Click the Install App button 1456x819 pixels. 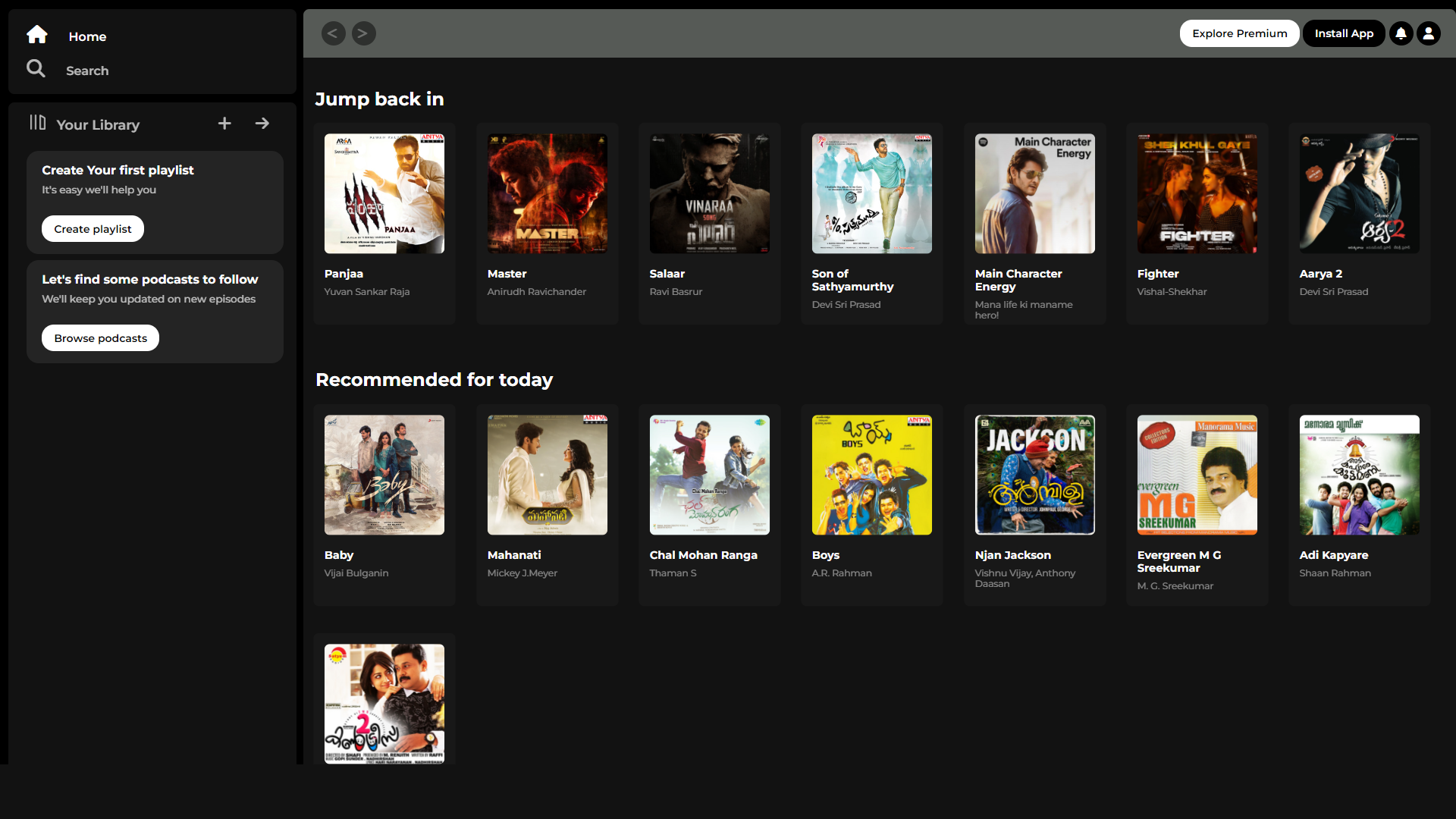pyautogui.click(x=1343, y=33)
